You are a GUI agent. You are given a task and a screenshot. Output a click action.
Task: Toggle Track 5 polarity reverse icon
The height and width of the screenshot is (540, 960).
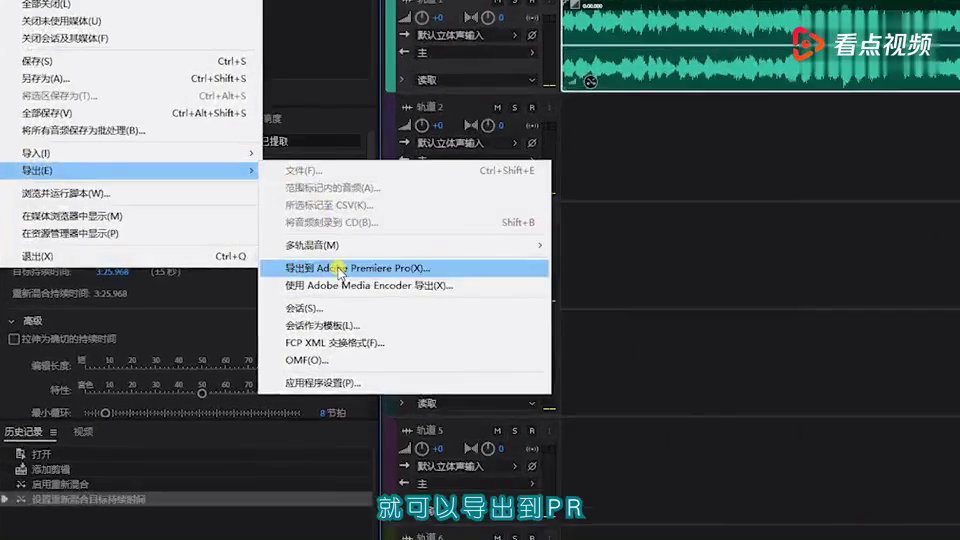532,467
